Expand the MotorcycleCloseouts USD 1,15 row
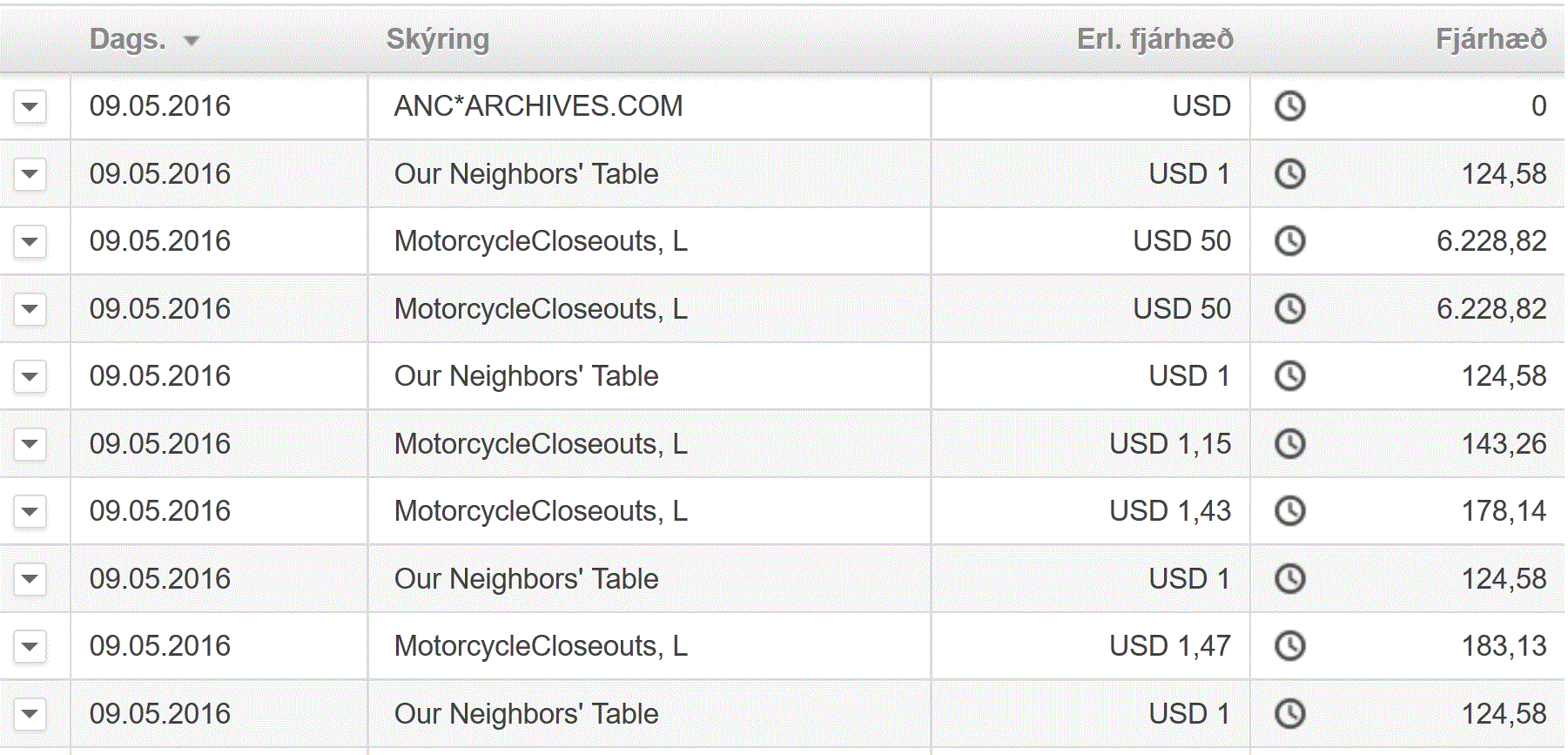Screen dimensions: 1568x755 coord(30,444)
